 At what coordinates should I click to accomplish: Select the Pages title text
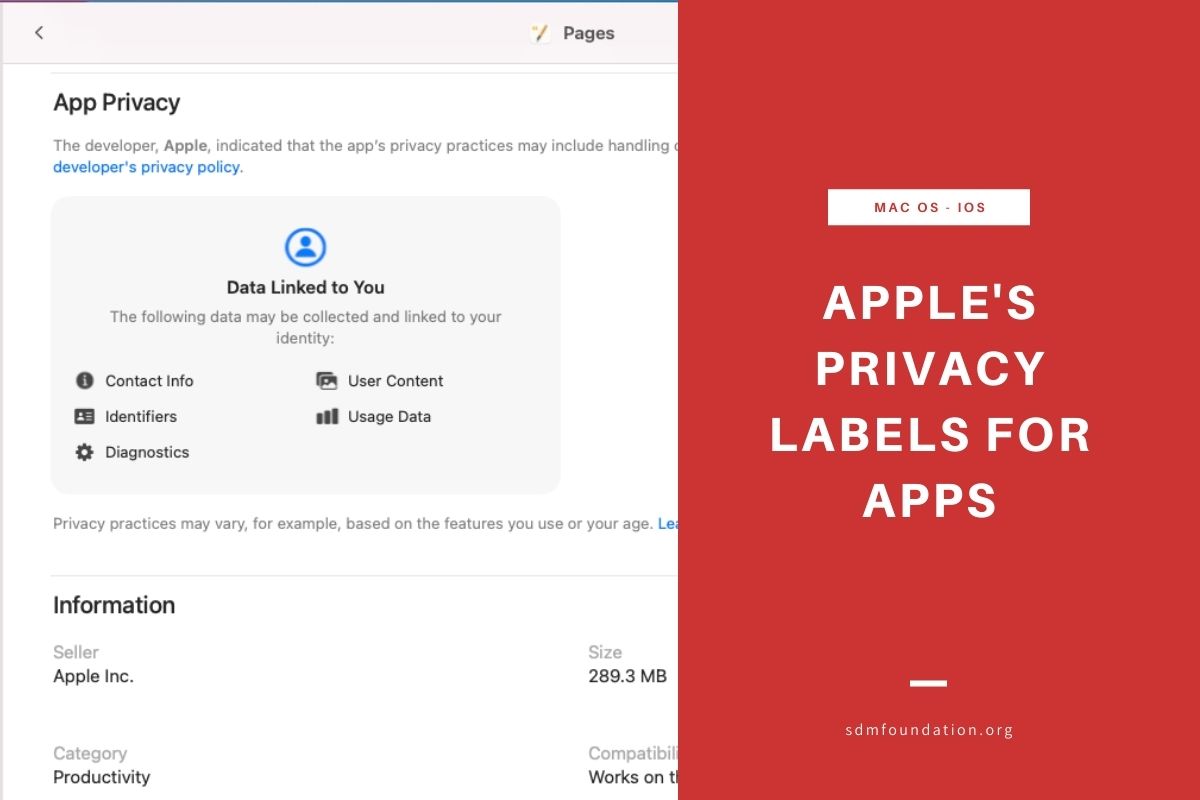click(588, 33)
